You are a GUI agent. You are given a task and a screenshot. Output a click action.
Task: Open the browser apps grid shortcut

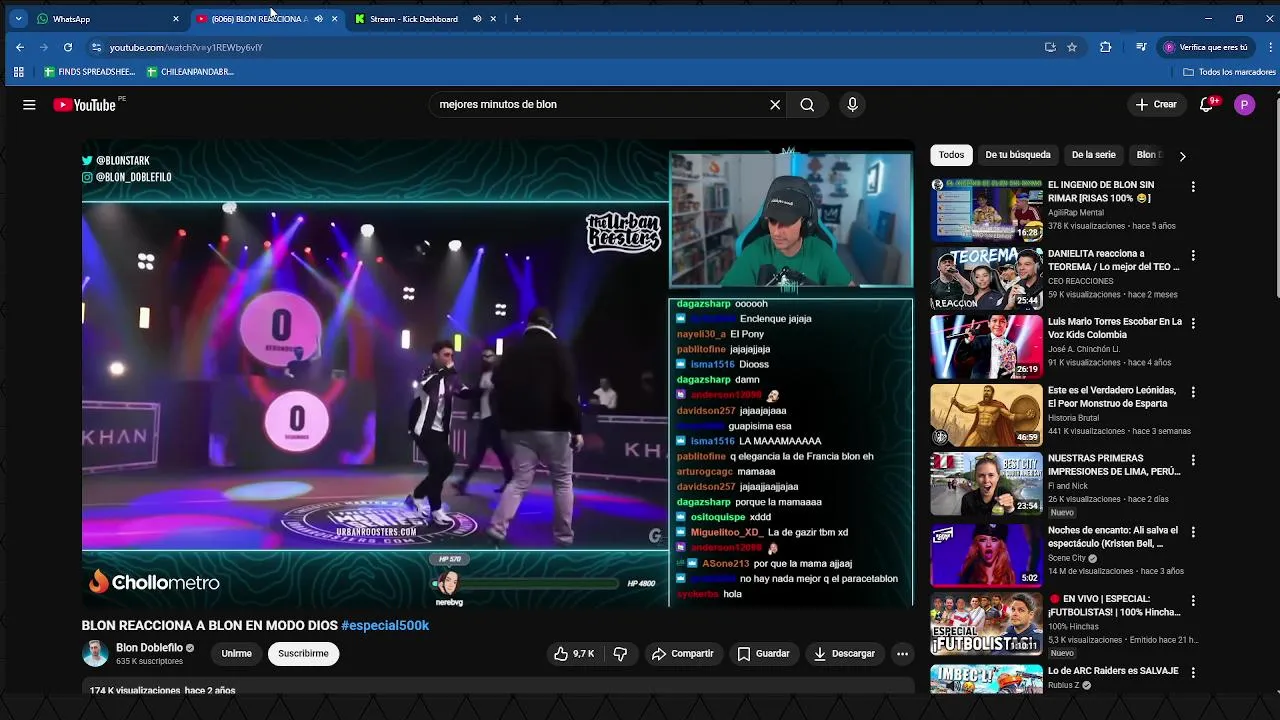[x=18, y=72]
